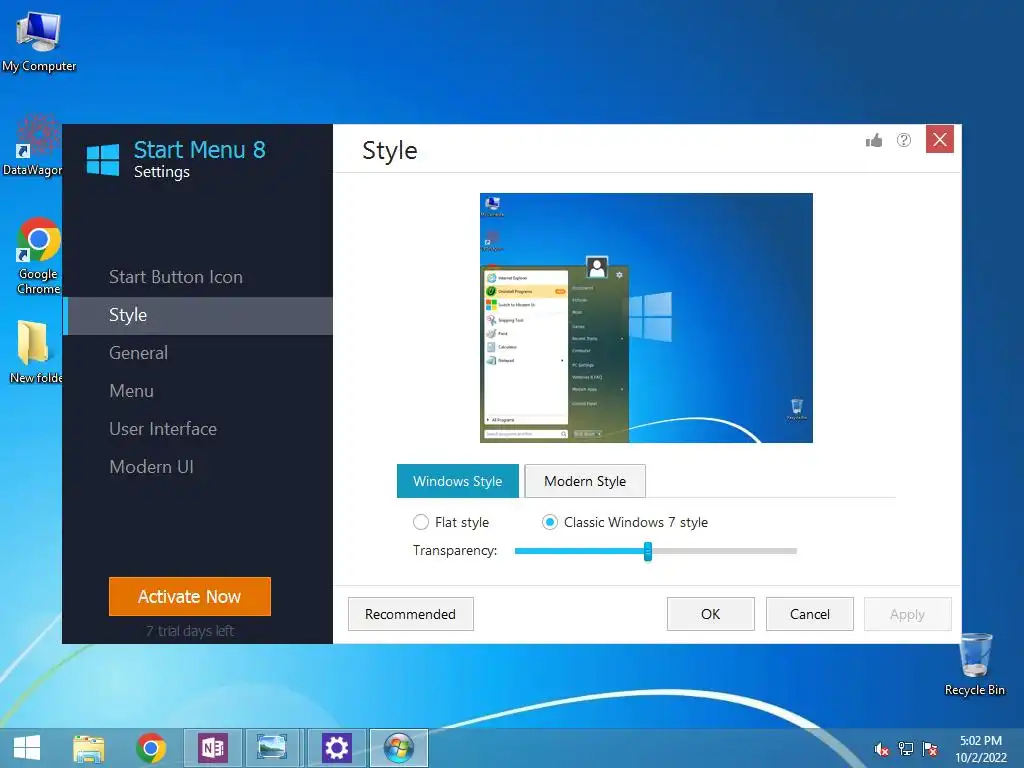The width and height of the screenshot is (1024, 768).
Task: Click the style preview thumbnail image
Action: point(646,318)
